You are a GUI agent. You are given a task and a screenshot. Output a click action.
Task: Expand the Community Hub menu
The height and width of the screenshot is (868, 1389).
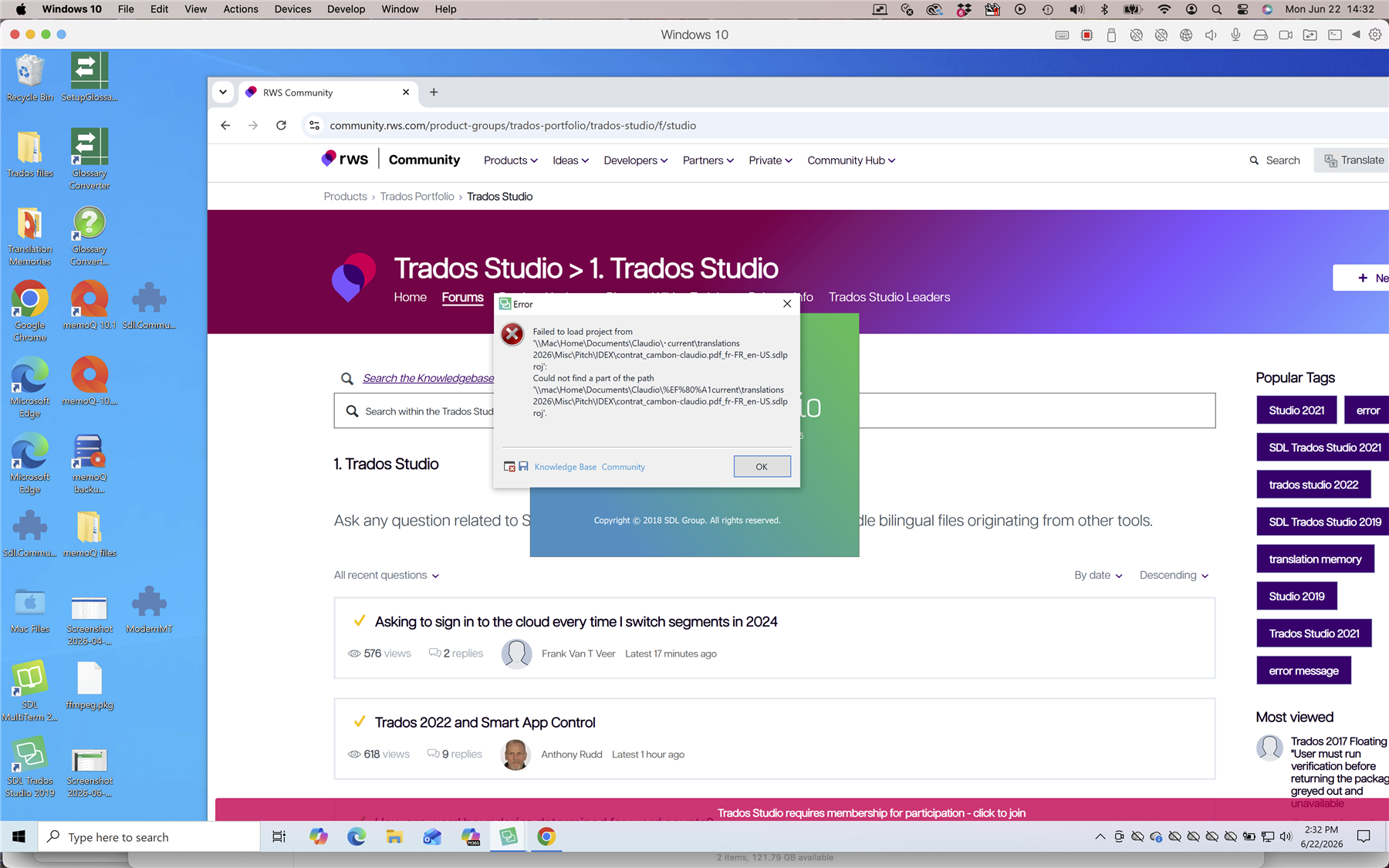click(851, 160)
